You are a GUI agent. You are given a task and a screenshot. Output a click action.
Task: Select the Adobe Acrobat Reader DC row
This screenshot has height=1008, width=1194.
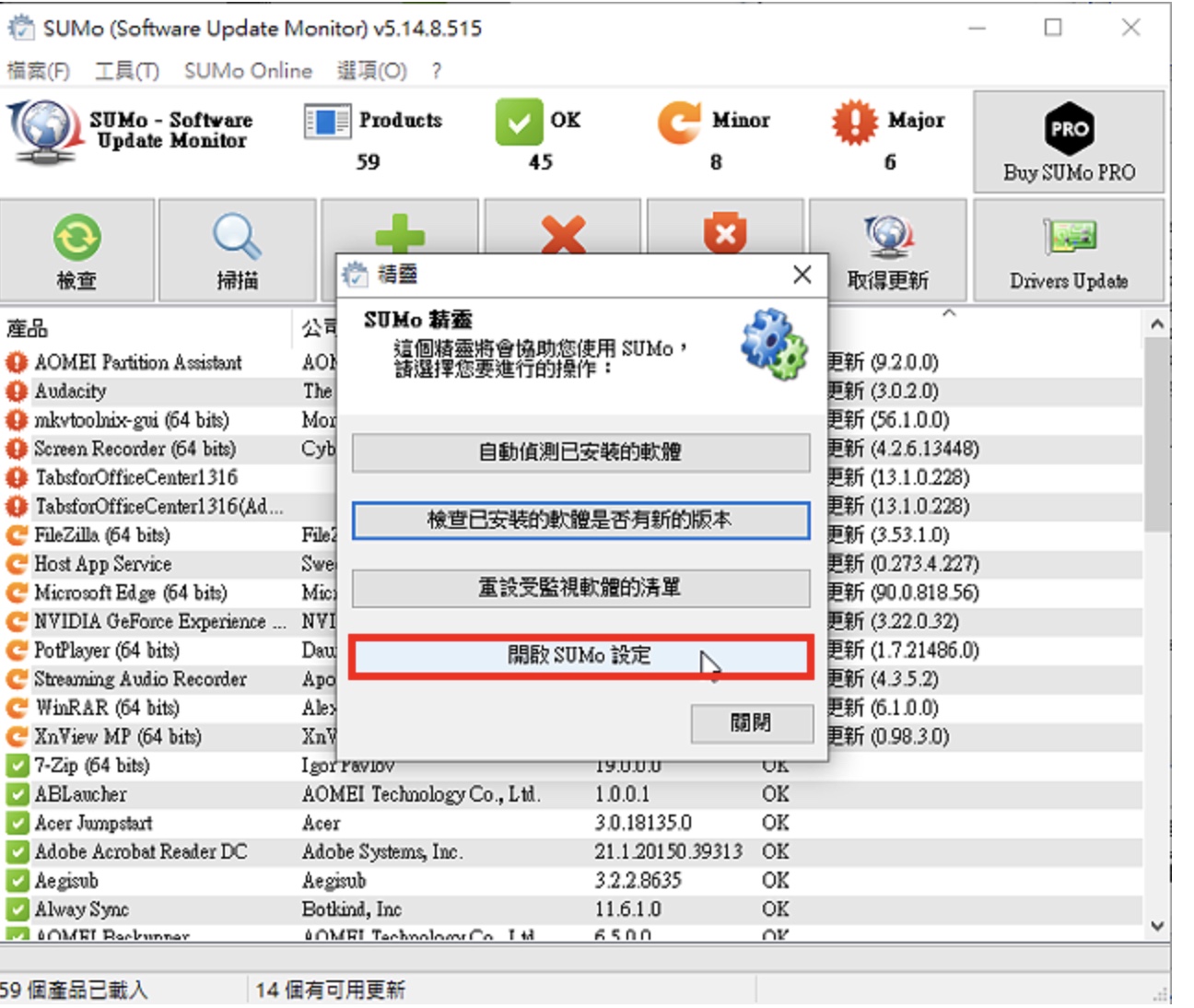coord(571,851)
